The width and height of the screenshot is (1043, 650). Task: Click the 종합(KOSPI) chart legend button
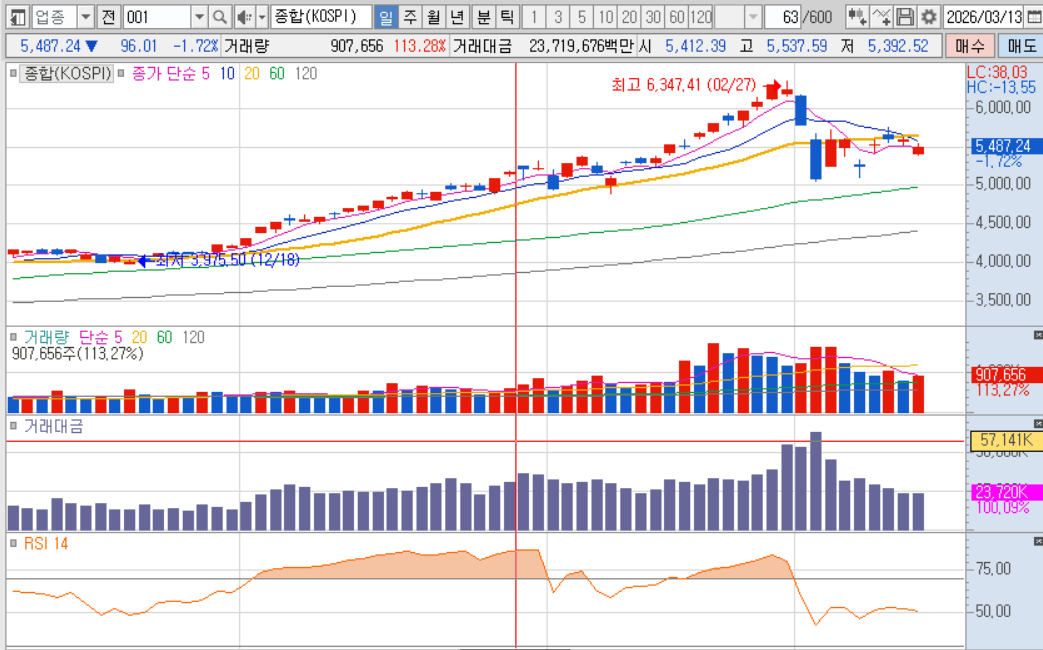pyautogui.click(x=66, y=73)
